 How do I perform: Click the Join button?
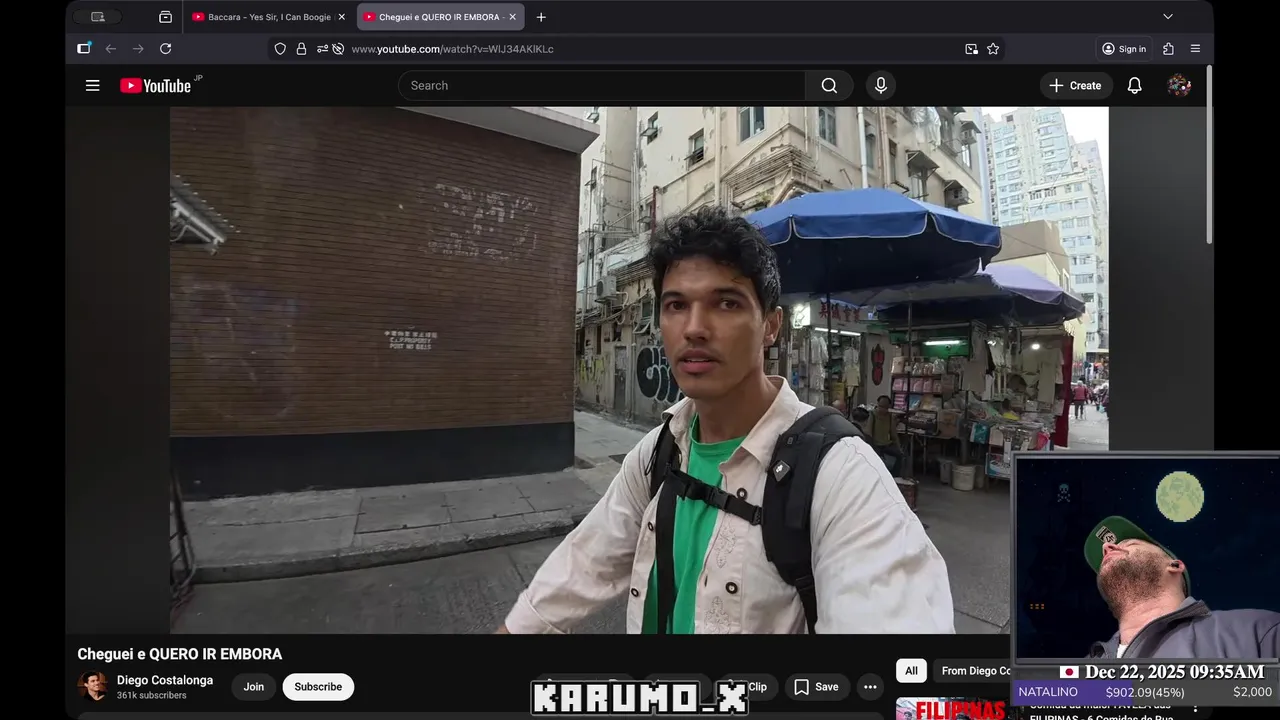[254, 687]
